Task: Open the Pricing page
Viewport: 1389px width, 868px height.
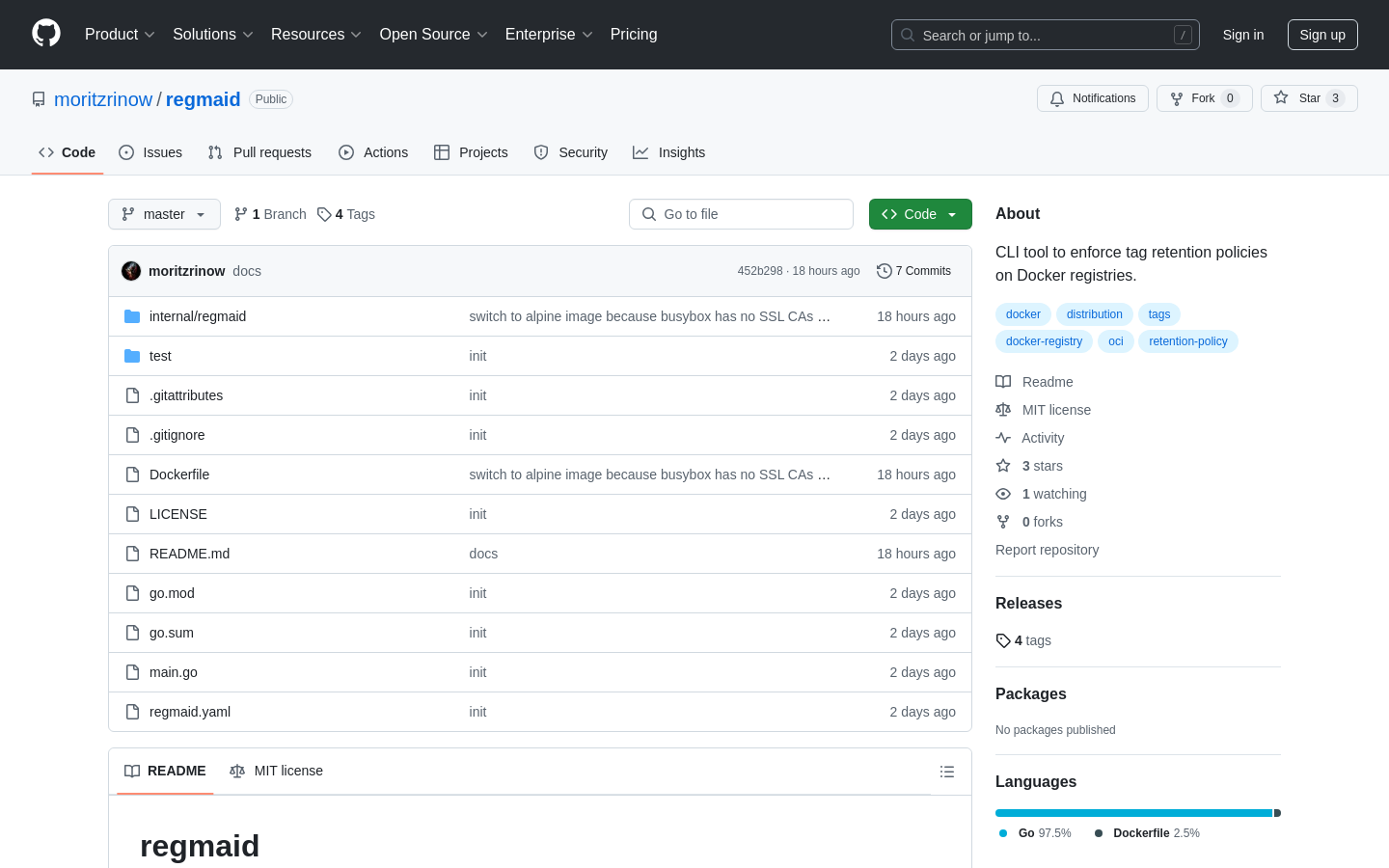Action: (x=634, y=35)
